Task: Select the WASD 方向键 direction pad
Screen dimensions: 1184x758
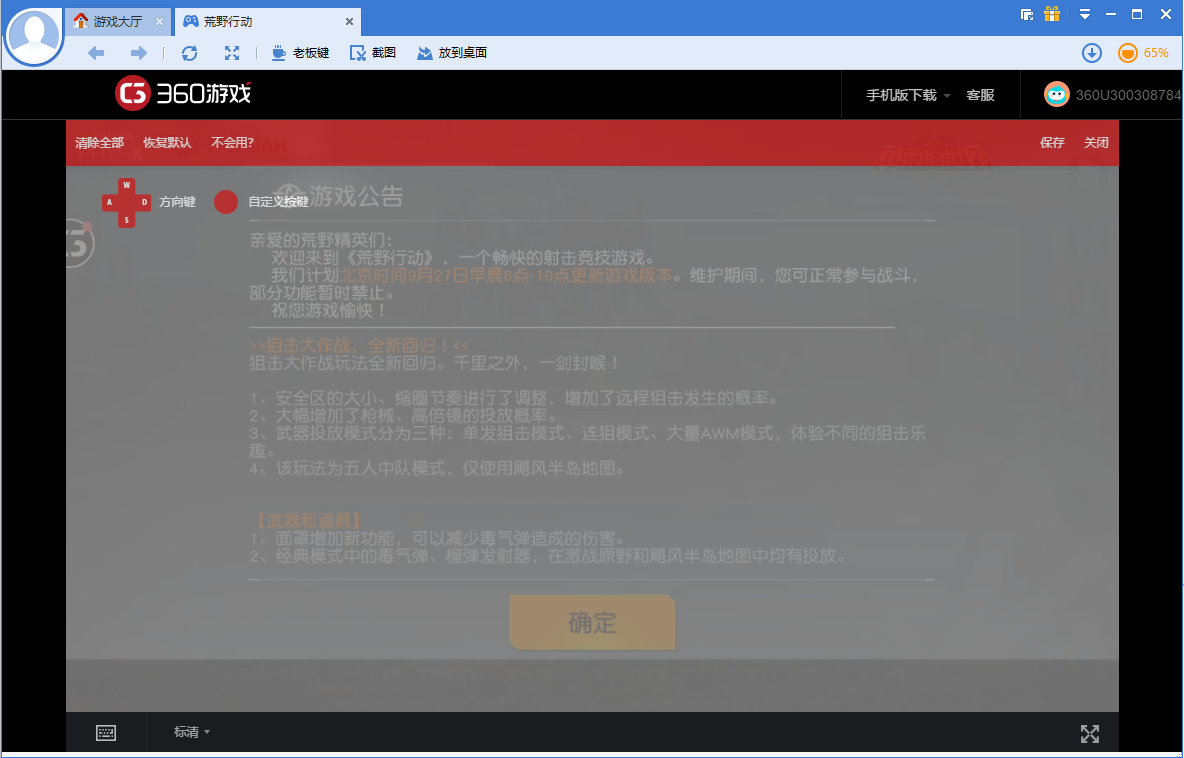Action: pyautogui.click(x=126, y=202)
